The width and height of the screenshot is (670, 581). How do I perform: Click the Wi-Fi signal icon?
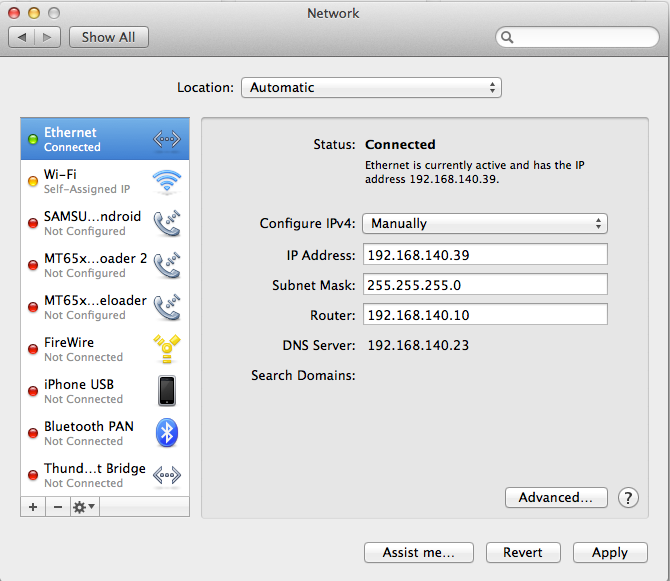(x=166, y=181)
